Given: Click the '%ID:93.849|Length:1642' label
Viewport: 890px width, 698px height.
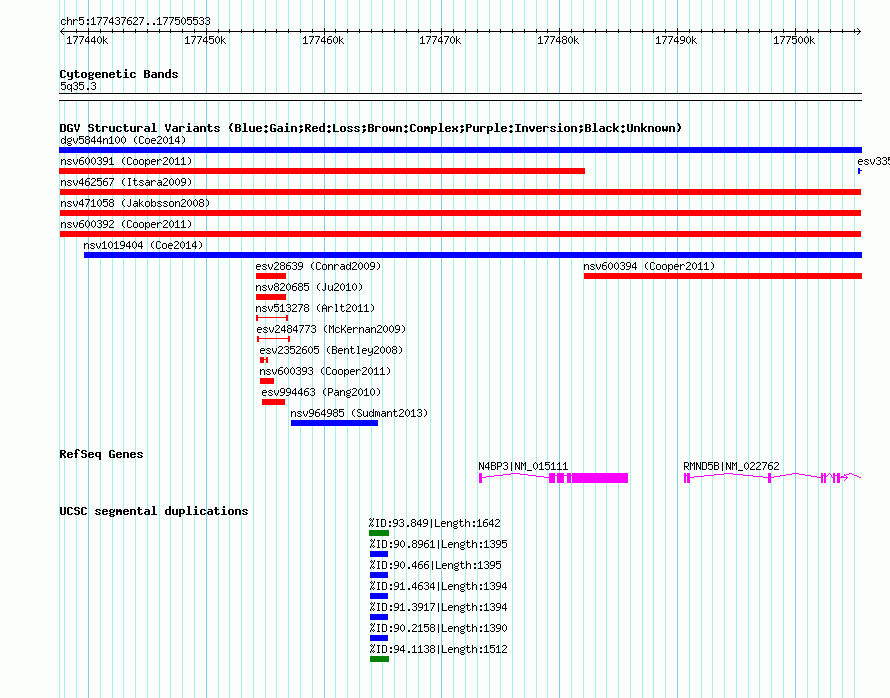Looking at the screenshot, I should [x=435, y=523].
